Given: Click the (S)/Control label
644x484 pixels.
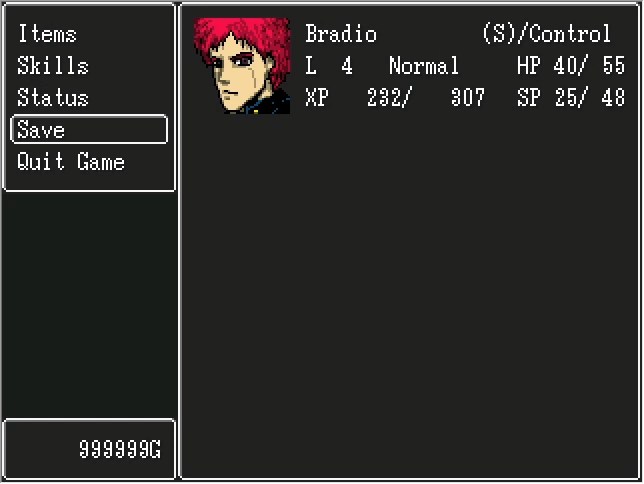Looking at the screenshot, I should pos(547,33).
